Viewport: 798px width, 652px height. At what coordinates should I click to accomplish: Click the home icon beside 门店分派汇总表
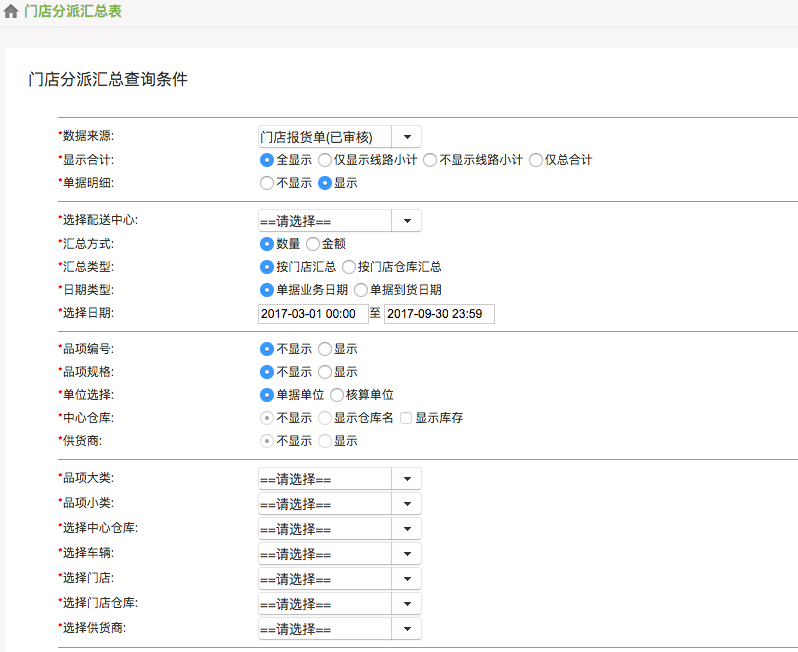point(11,11)
